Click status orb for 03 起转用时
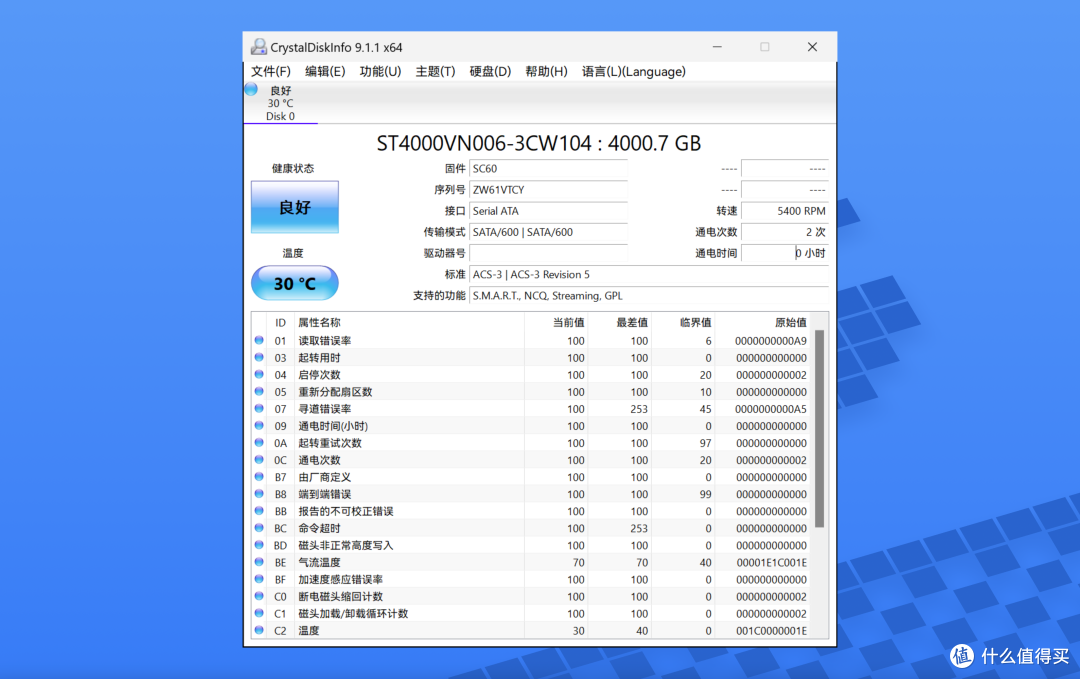Viewport: 1080px width, 679px height. pyautogui.click(x=259, y=357)
